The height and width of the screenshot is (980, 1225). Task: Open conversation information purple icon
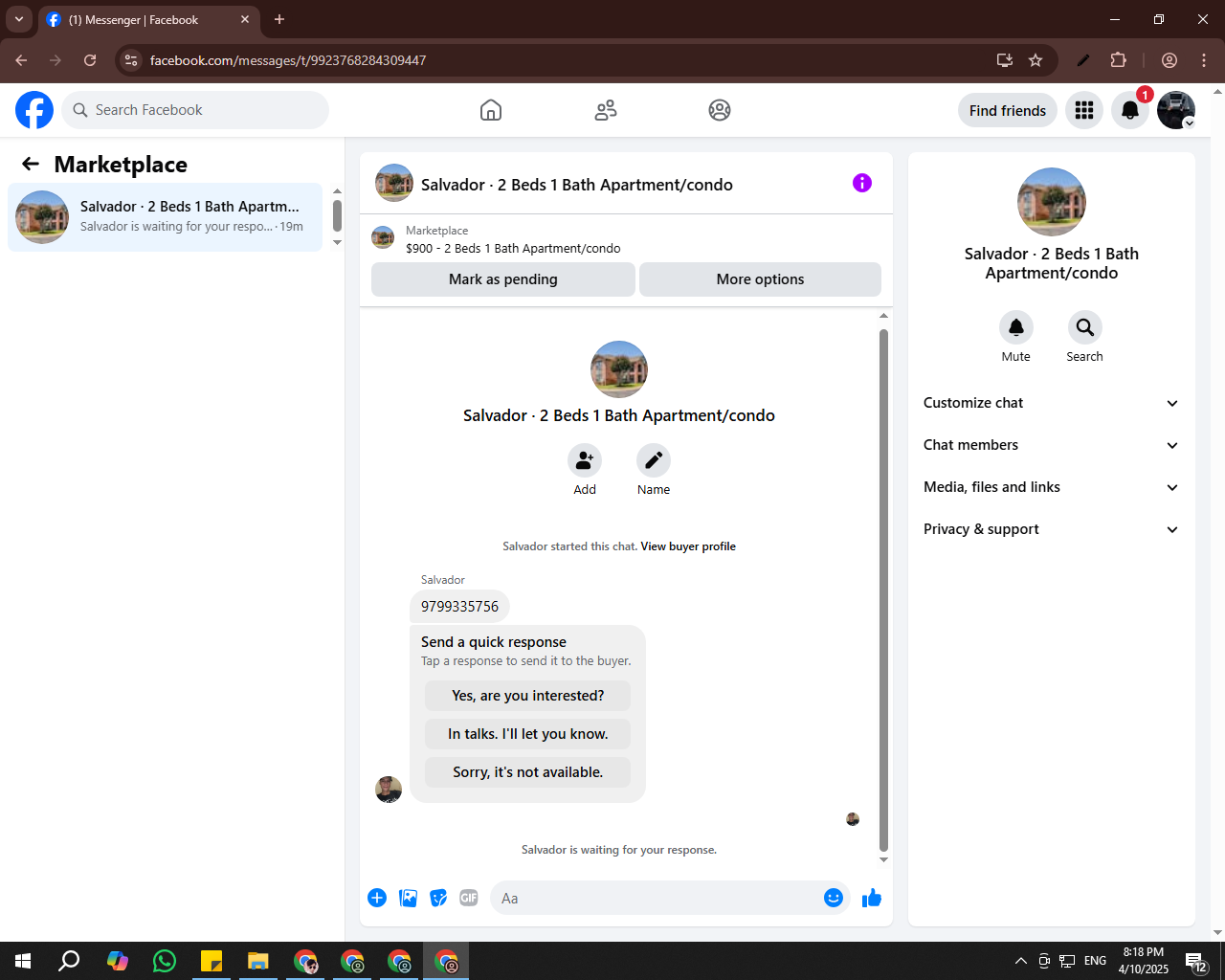(862, 183)
